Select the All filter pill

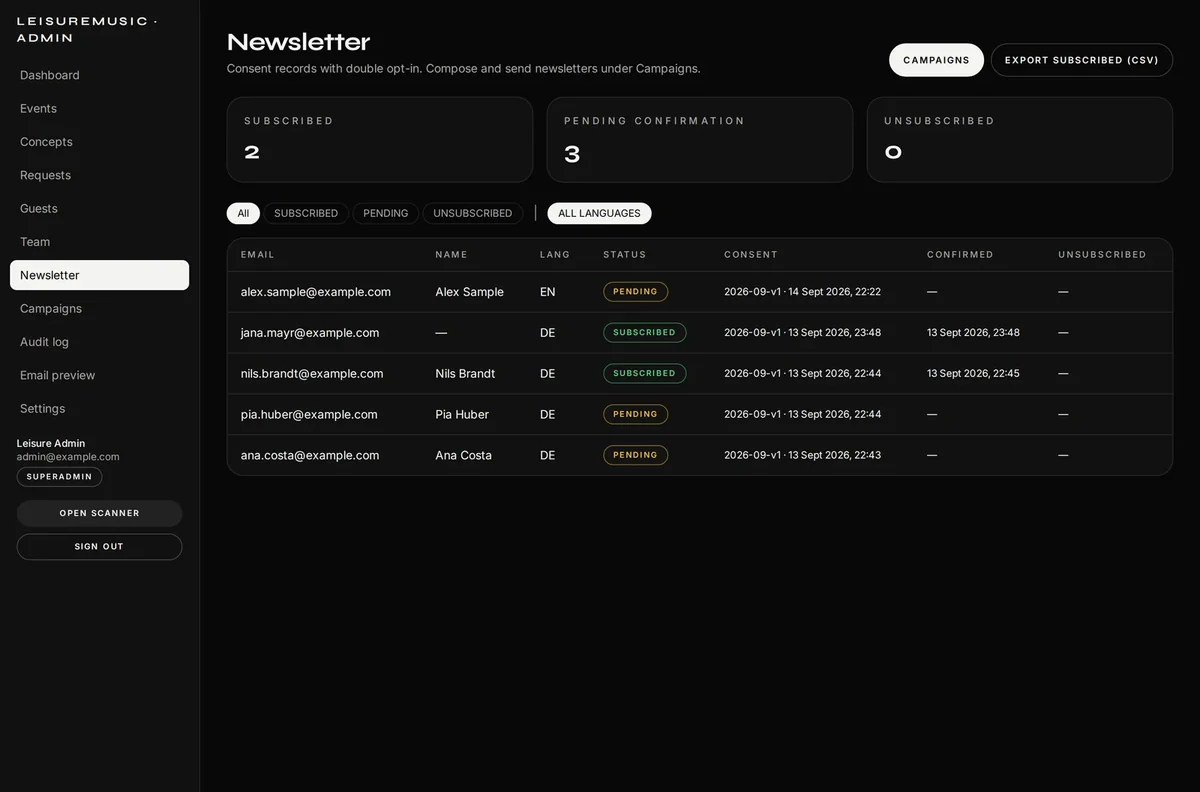(x=243, y=213)
